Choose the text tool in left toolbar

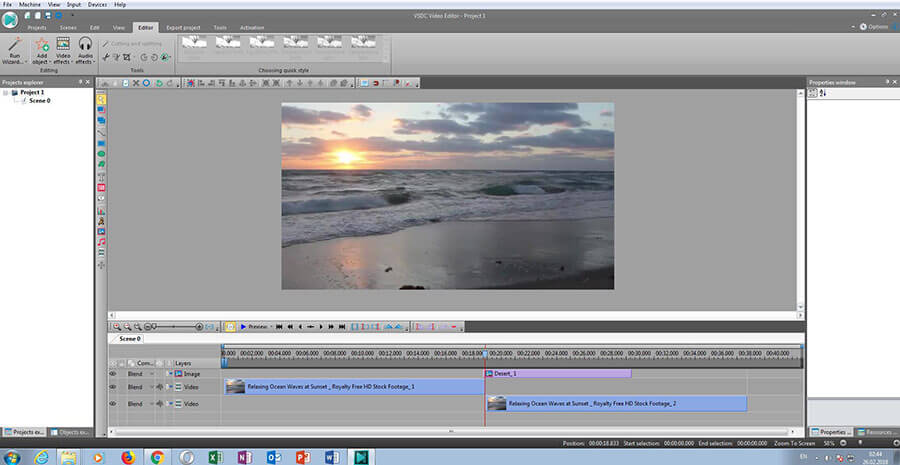101,176
